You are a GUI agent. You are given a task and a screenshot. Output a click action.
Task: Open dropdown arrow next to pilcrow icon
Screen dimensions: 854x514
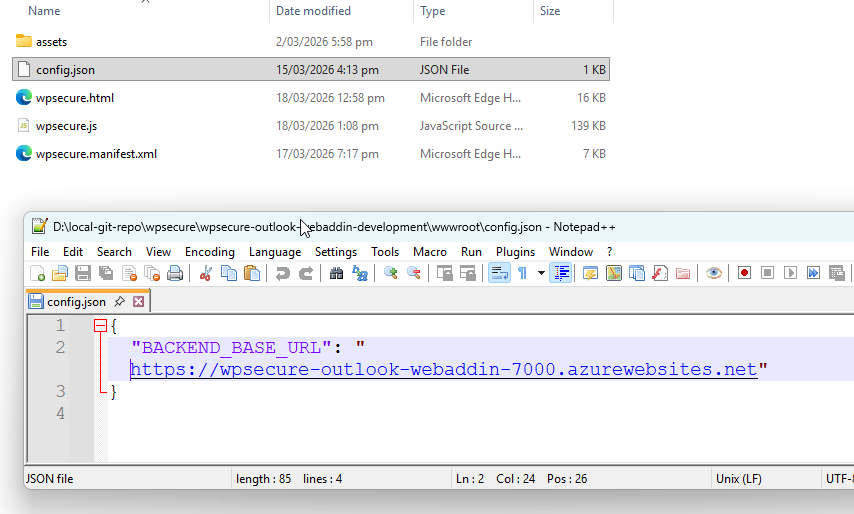(541, 273)
